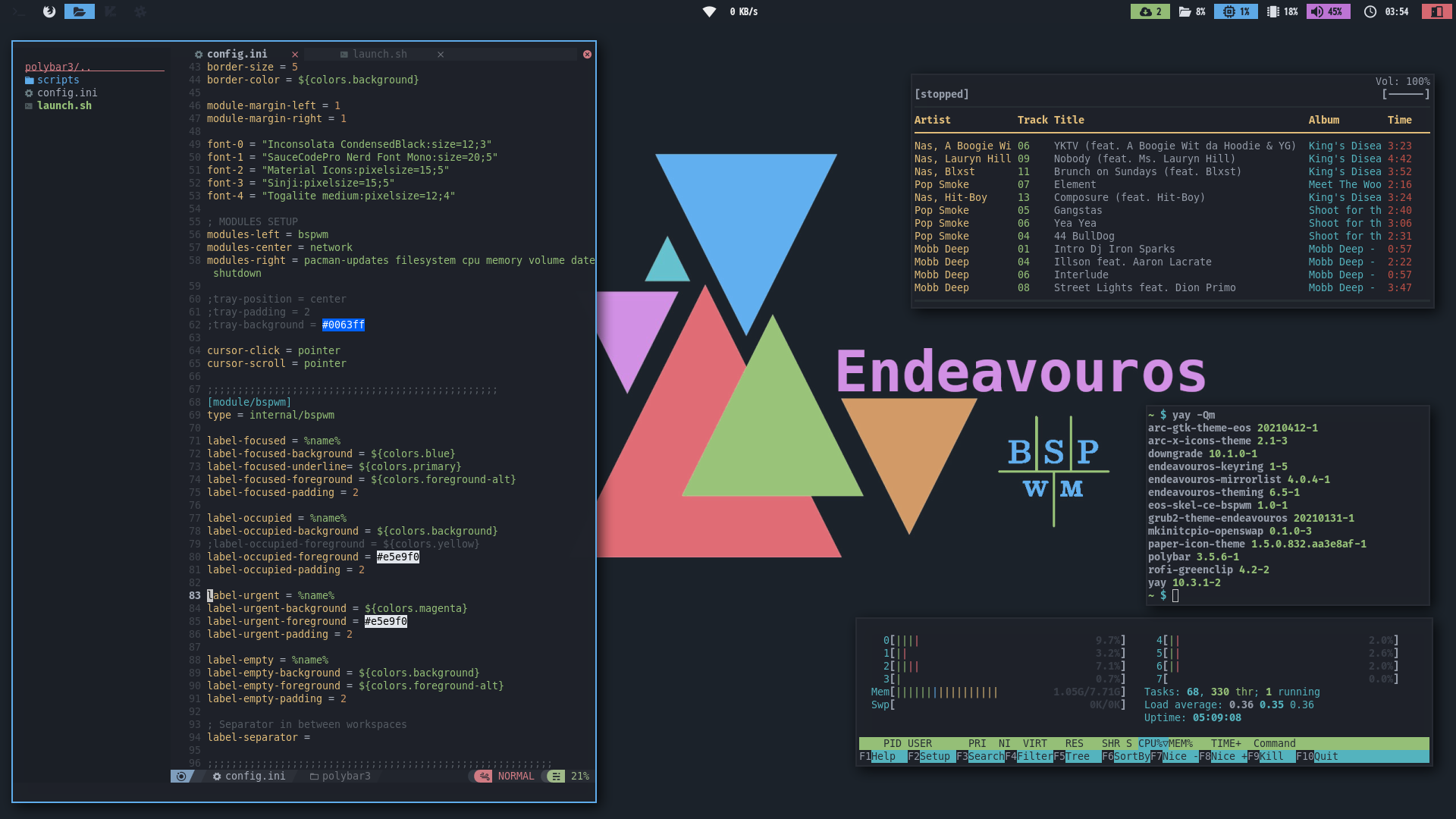Click the red close-all circle at tabline end
This screenshot has height=819, width=1456.
click(587, 55)
